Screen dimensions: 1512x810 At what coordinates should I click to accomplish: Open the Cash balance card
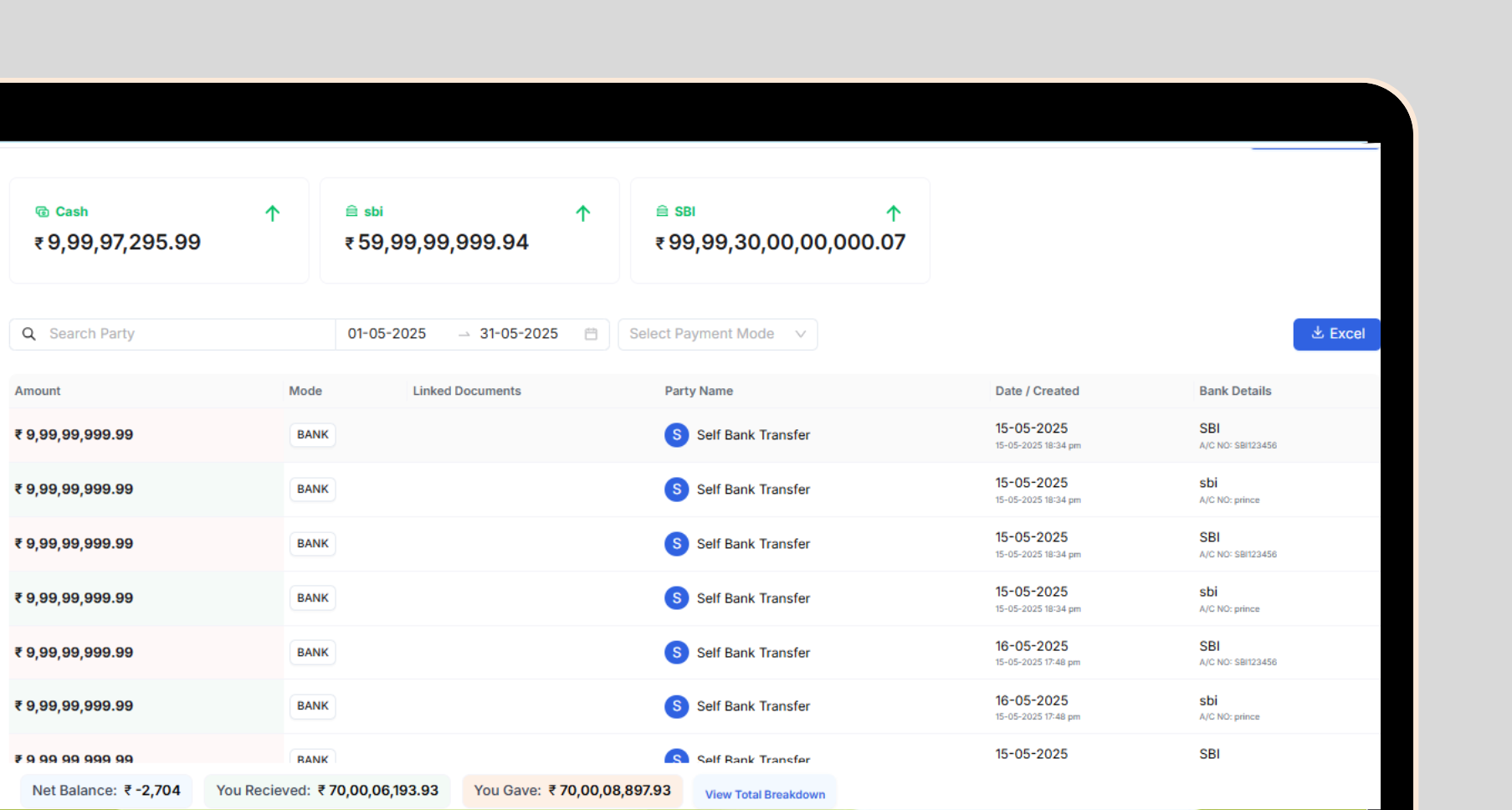click(159, 230)
